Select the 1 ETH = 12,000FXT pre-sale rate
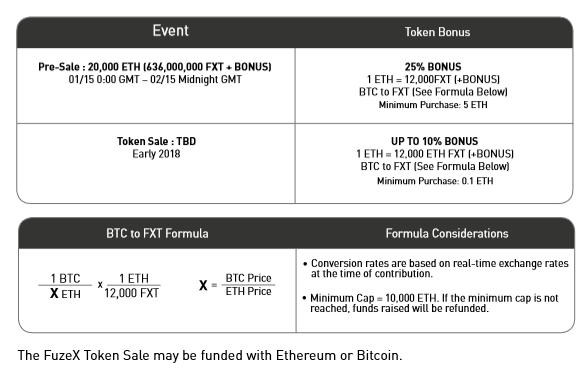The width and height of the screenshot is (583, 380). (x=433, y=80)
